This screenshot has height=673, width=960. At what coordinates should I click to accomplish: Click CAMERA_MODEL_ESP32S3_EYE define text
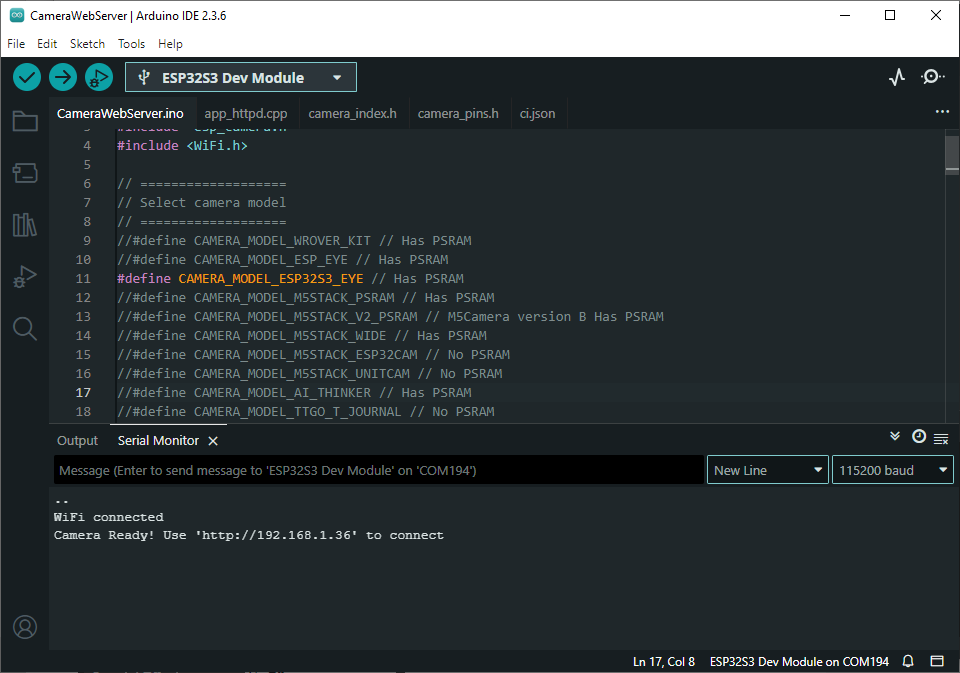271,279
